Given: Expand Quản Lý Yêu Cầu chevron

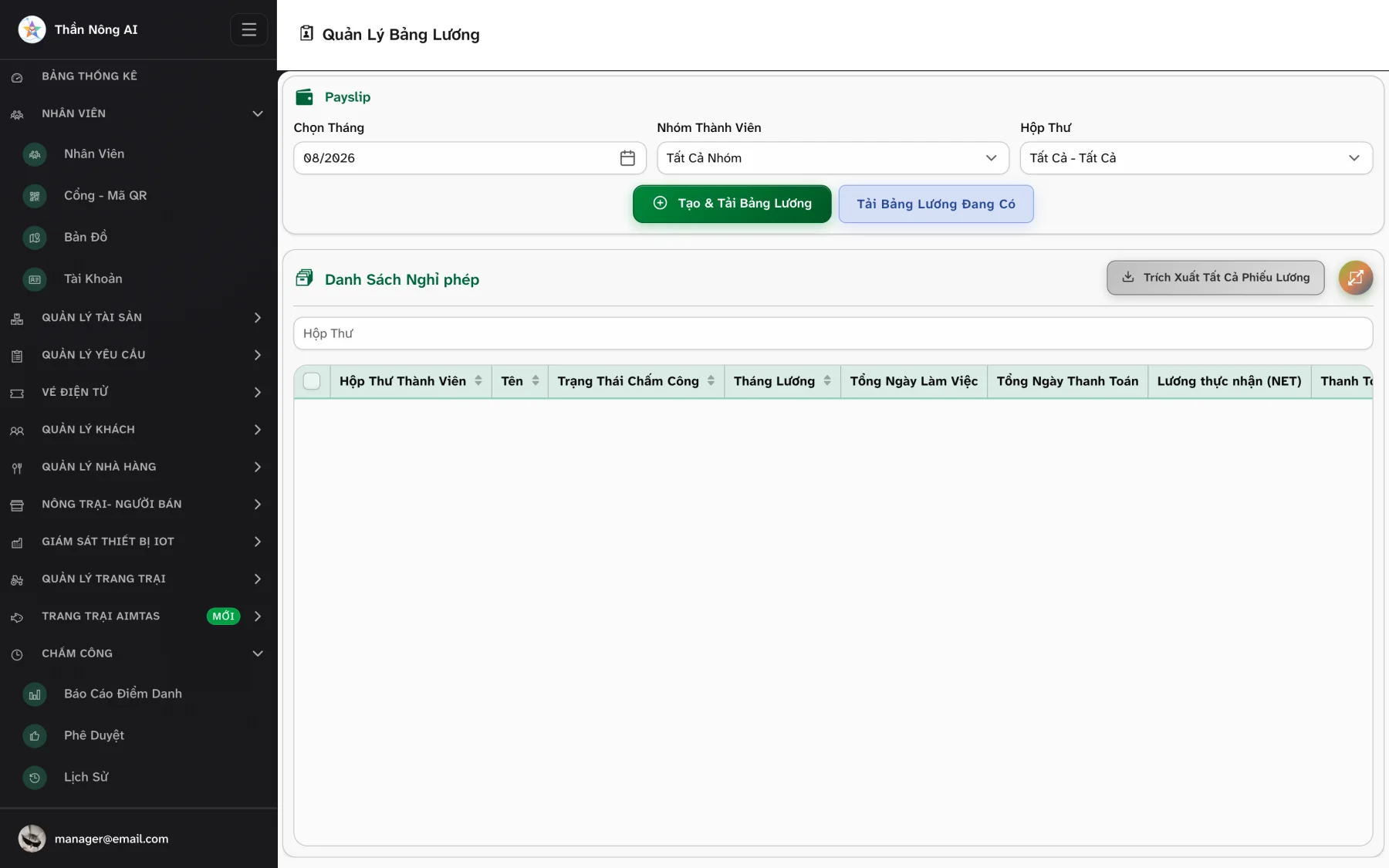Looking at the screenshot, I should click(x=258, y=355).
